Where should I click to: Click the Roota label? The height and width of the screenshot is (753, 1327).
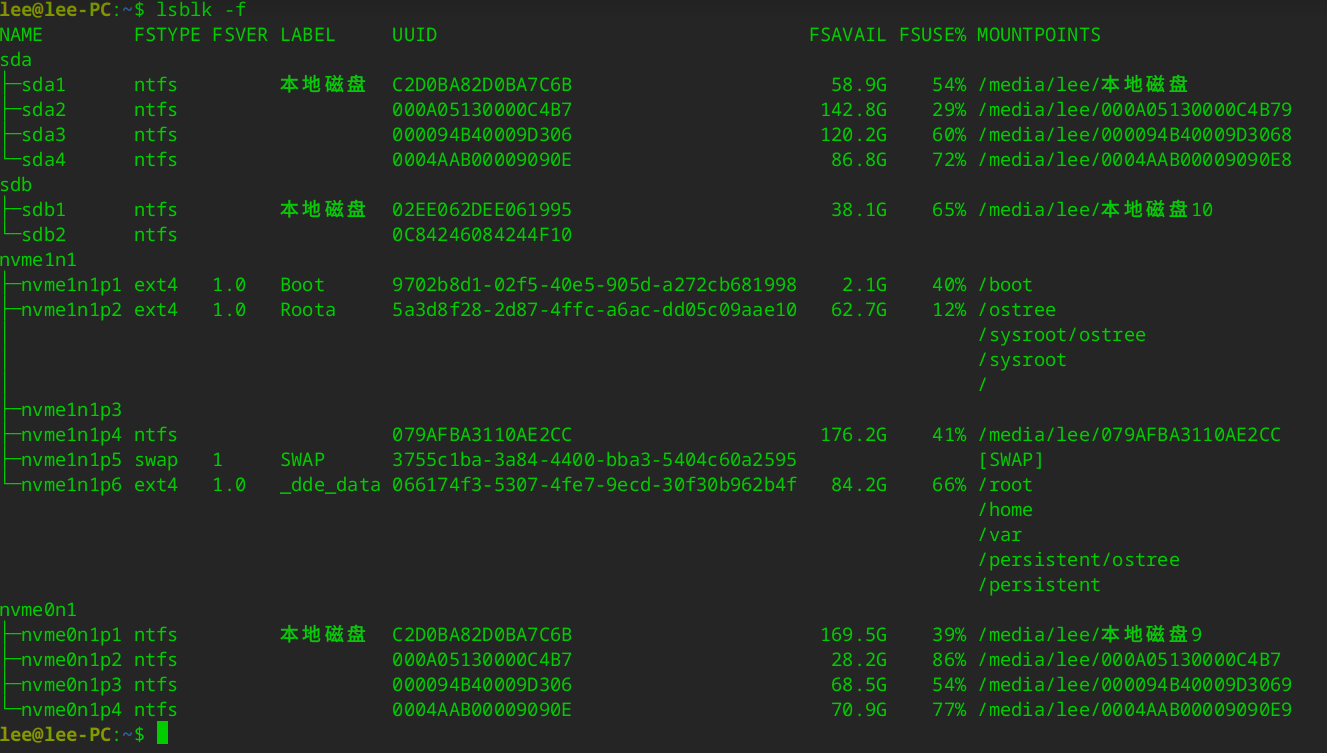(x=308, y=310)
